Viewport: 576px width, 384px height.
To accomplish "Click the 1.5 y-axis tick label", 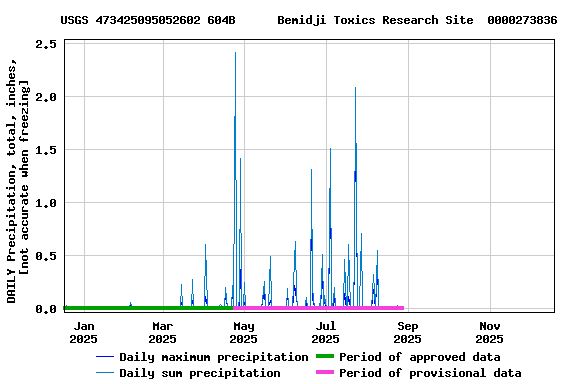I will coord(46,150).
